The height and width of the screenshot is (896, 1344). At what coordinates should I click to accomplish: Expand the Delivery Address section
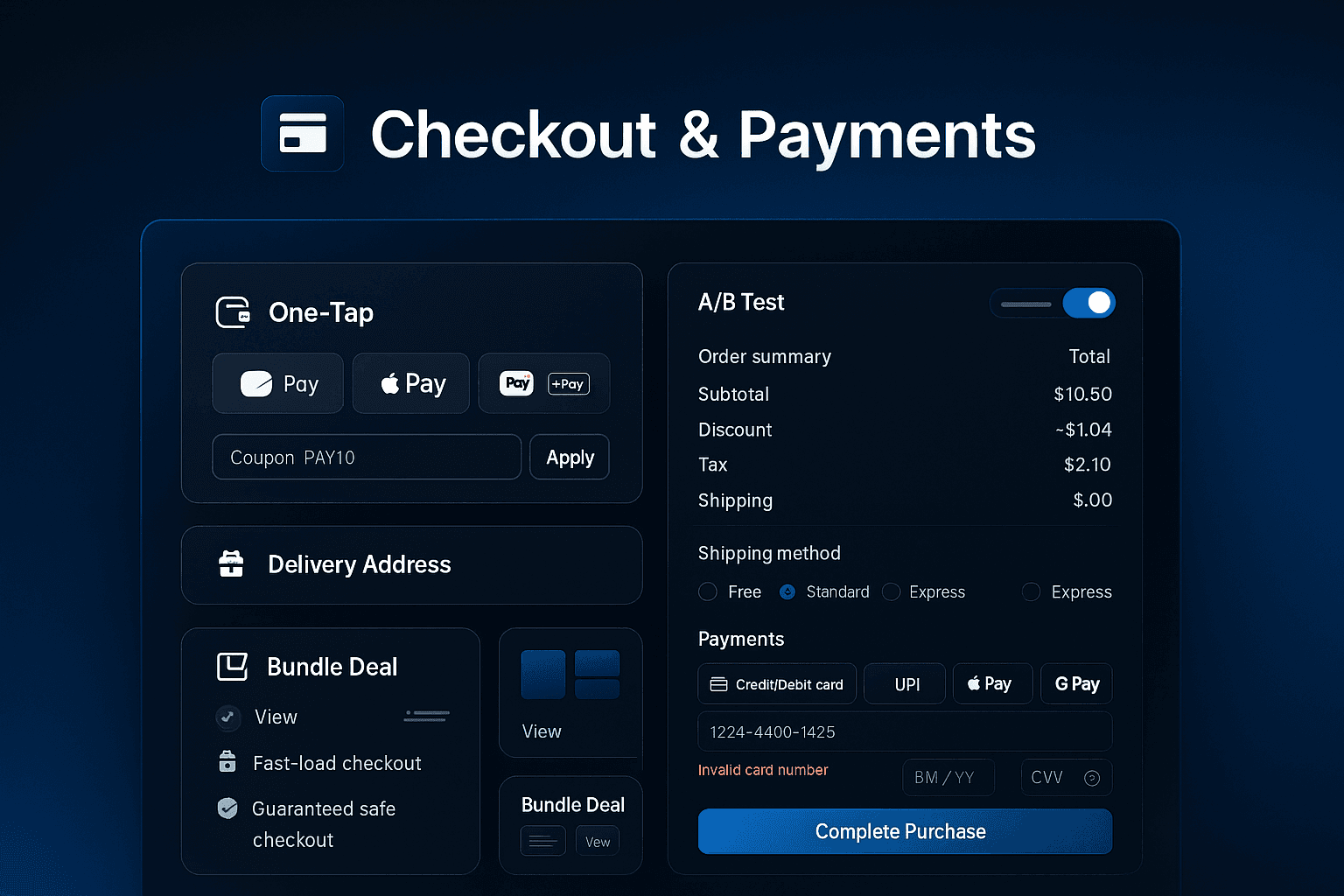point(411,565)
